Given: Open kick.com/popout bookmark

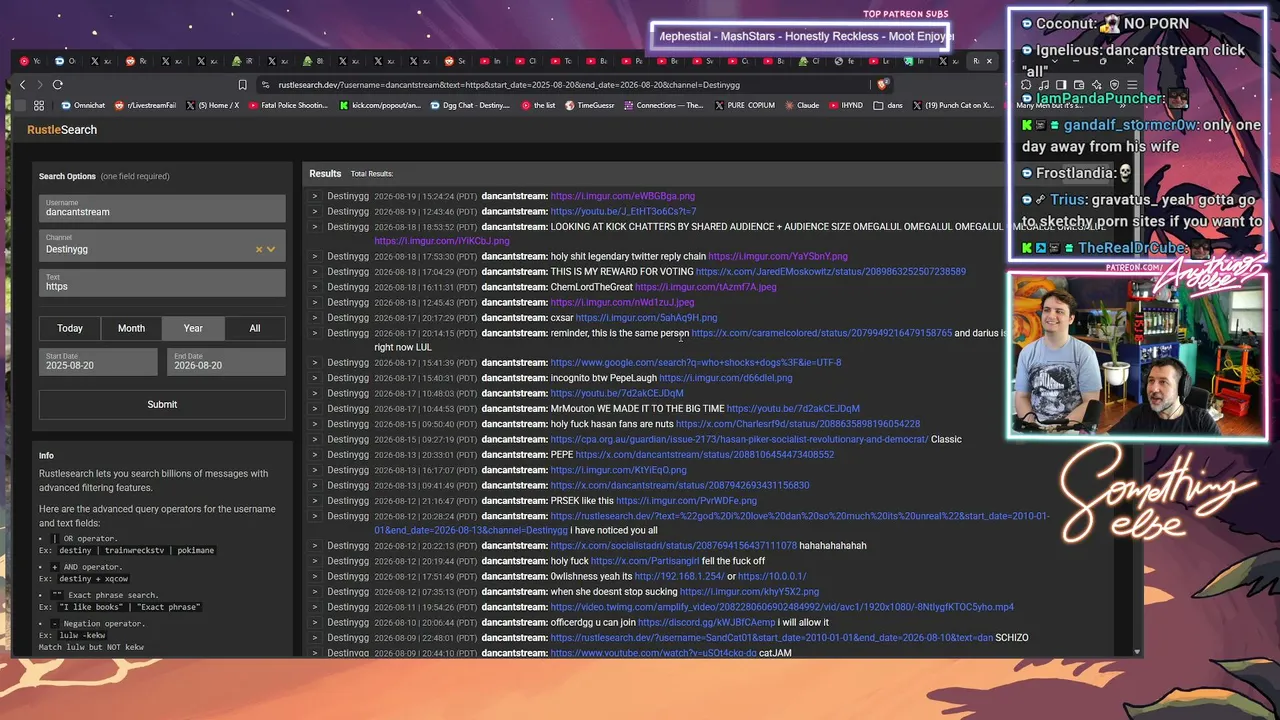Looking at the screenshot, I should (380, 105).
